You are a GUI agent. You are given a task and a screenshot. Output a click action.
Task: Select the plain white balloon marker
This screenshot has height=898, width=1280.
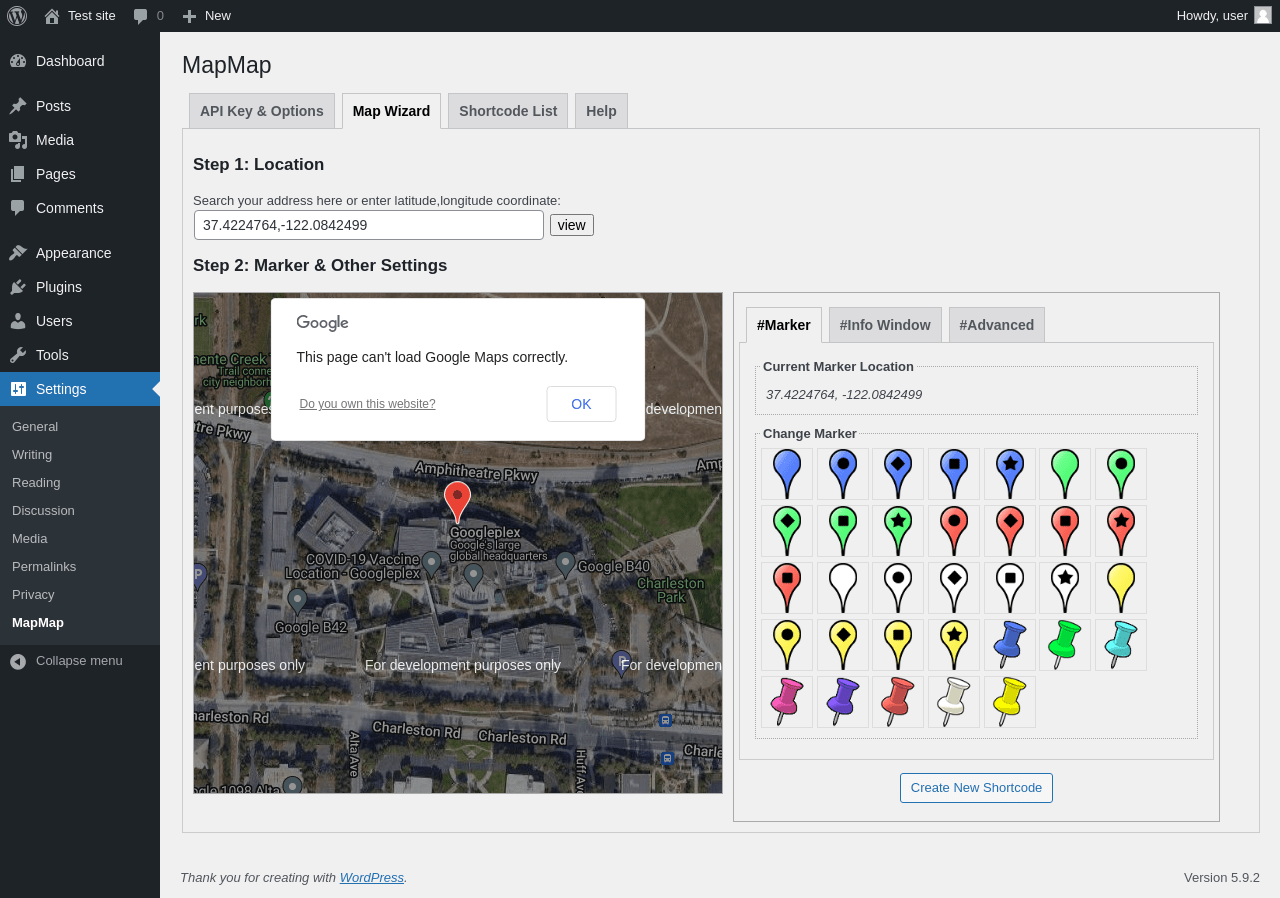tap(843, 588)
